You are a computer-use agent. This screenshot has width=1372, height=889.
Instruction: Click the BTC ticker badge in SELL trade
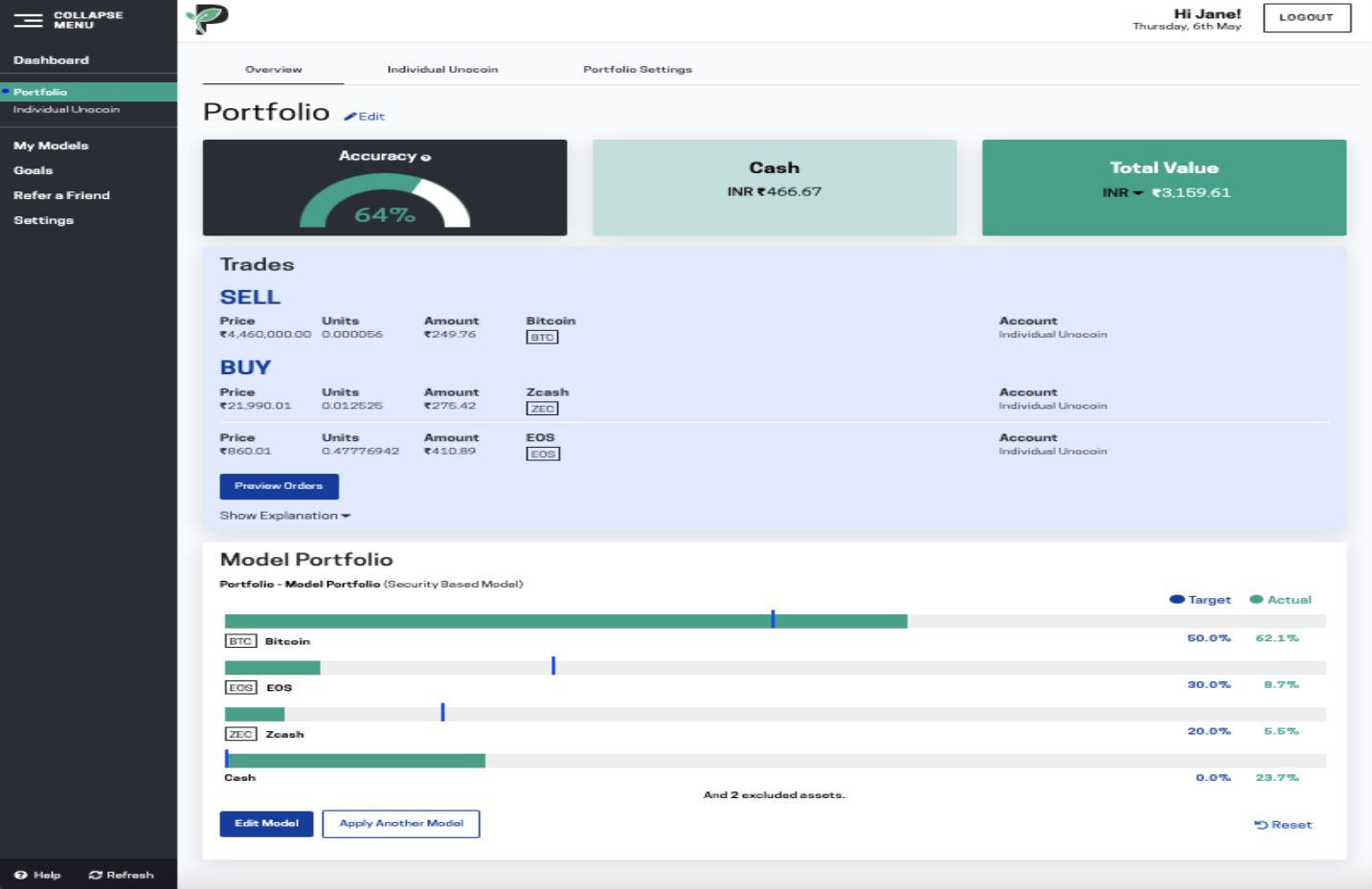click(x=542, y=337)
